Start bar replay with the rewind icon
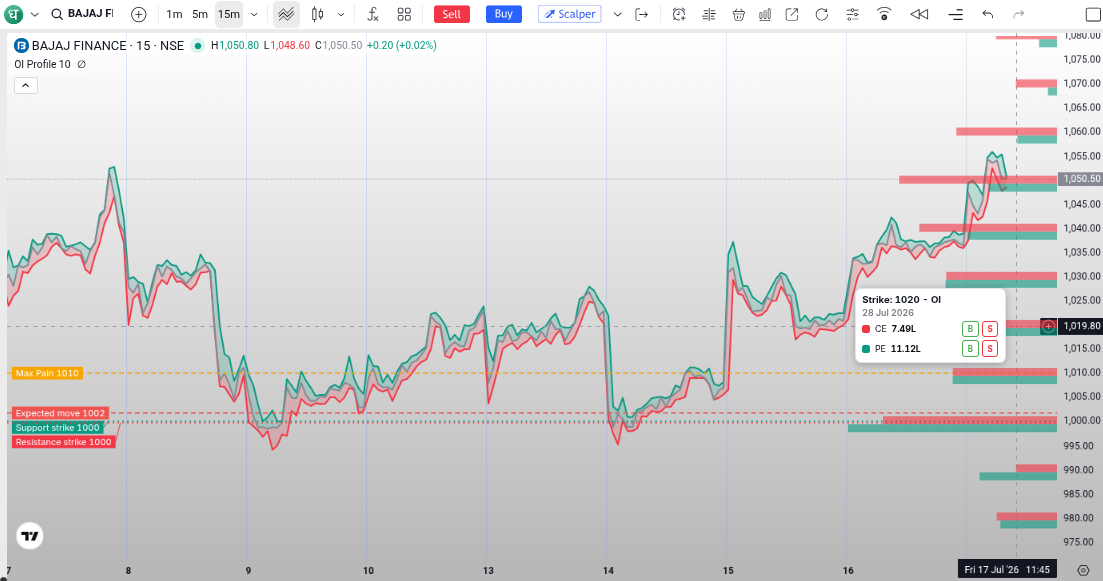Screen dimensions: 1103x581 pyautogui.click(x=919, y=14)
